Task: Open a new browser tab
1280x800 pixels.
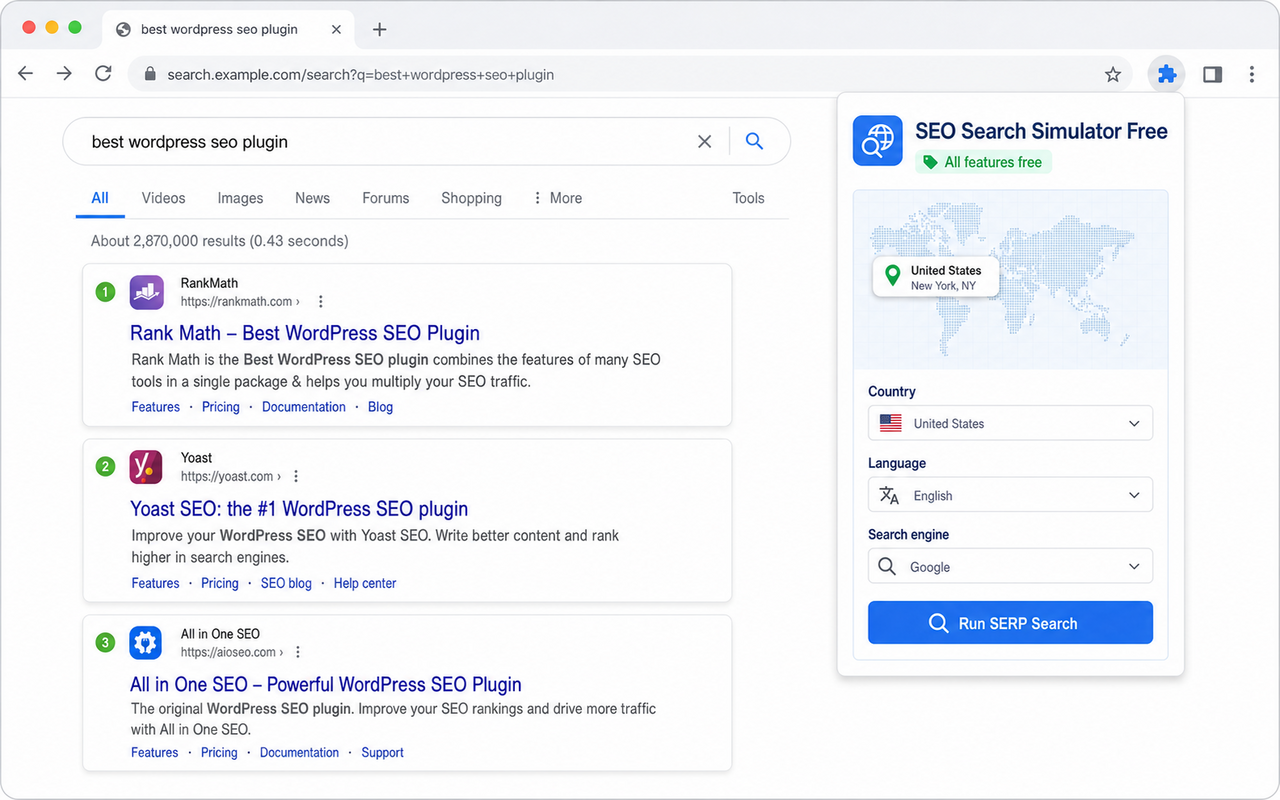Action: [x=379, y=29]
